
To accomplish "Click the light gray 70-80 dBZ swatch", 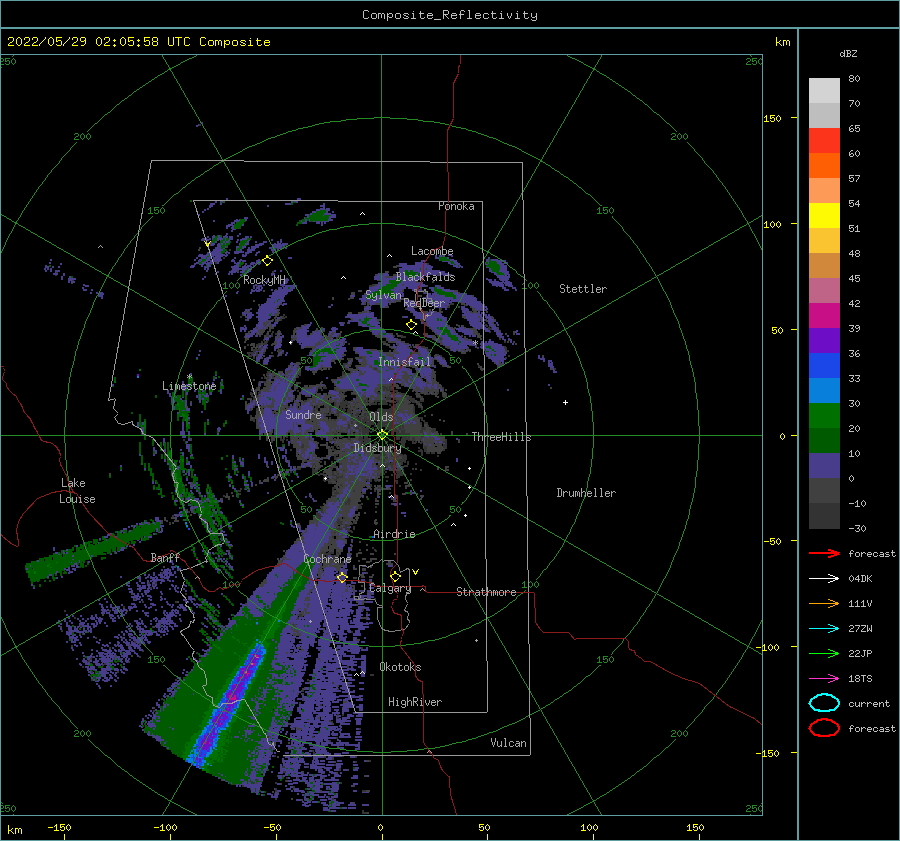I will tap(824, 91).
